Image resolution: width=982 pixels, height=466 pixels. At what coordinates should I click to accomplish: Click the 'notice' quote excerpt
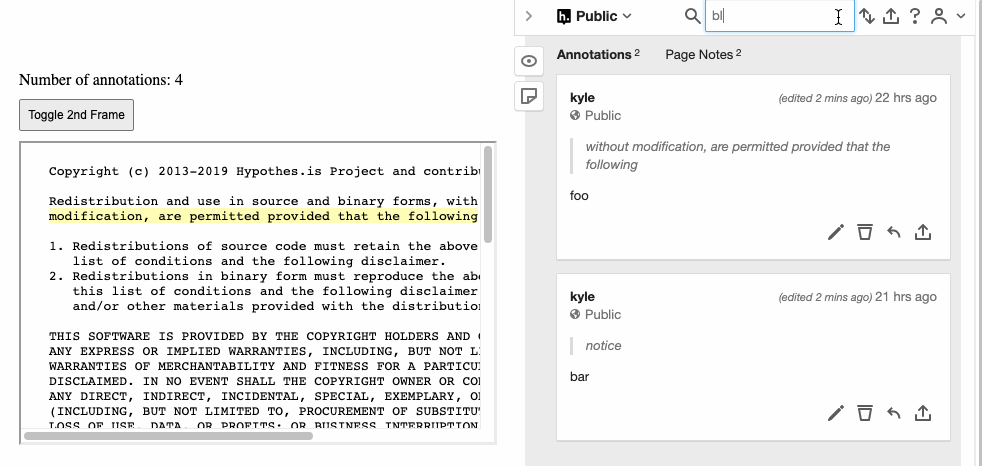[603, 346]
